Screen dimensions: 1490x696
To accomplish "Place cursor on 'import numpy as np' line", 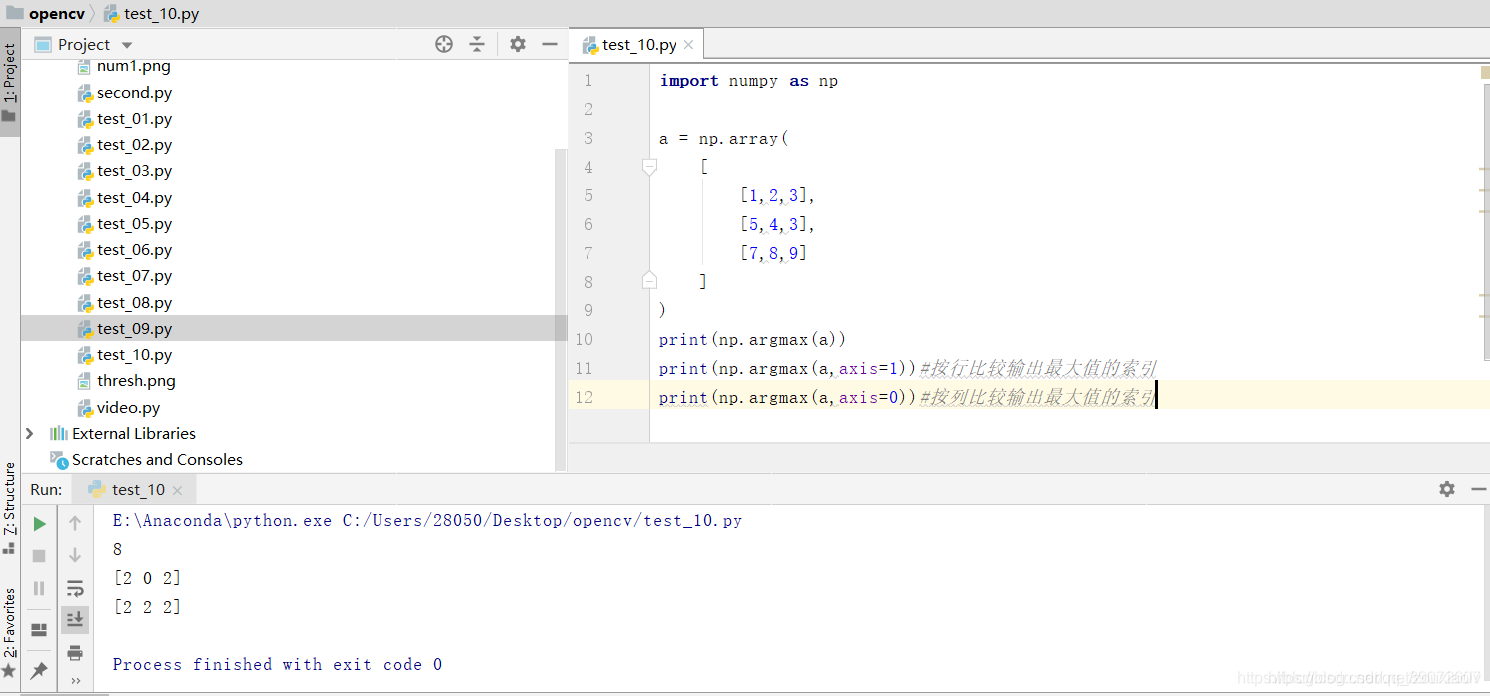I will click(748, 81).
